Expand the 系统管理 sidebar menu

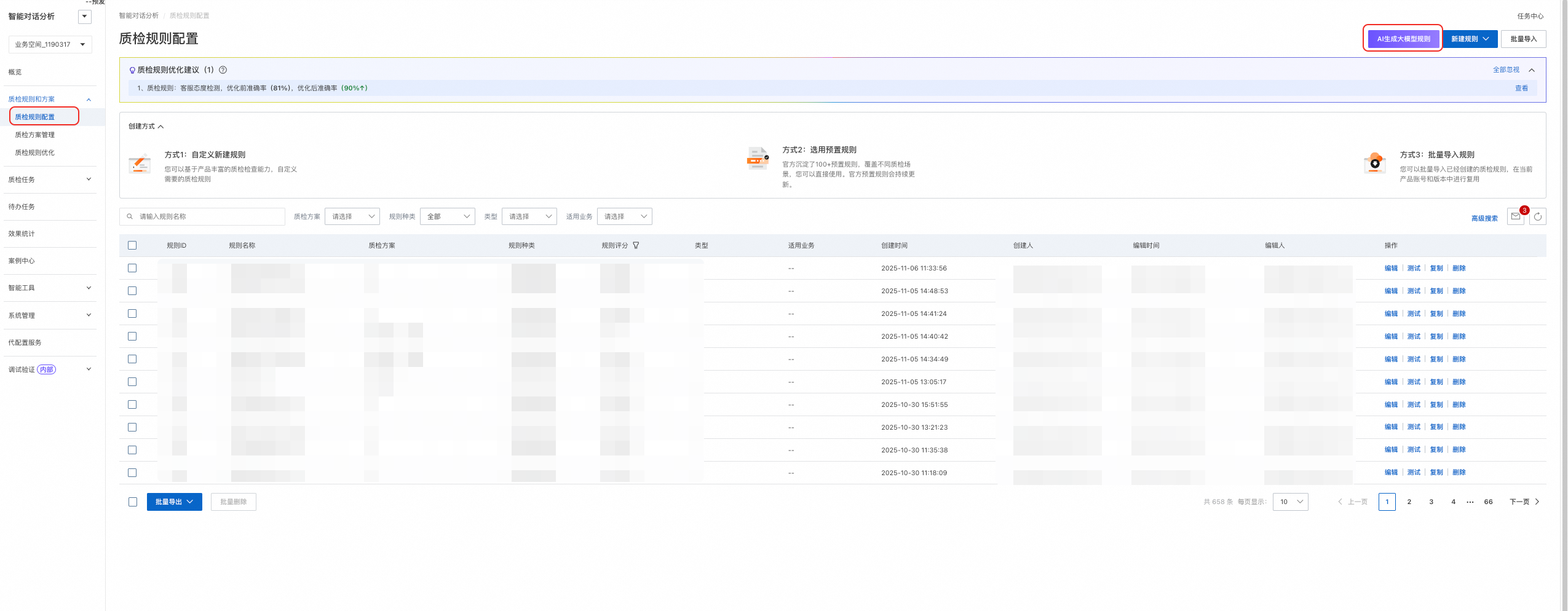pyautogui.click(x=49, y=315)
